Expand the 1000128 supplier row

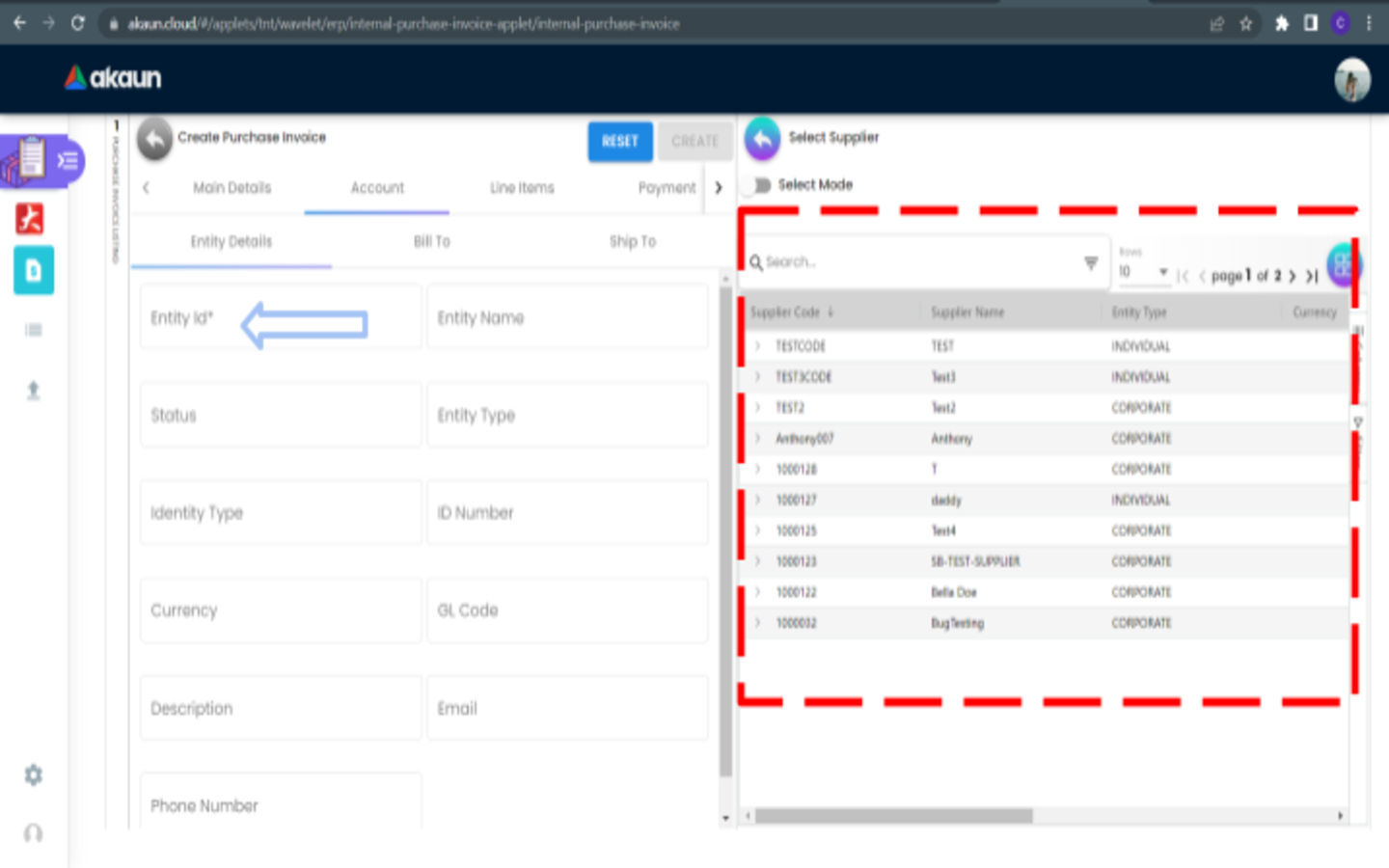[758, 470]
